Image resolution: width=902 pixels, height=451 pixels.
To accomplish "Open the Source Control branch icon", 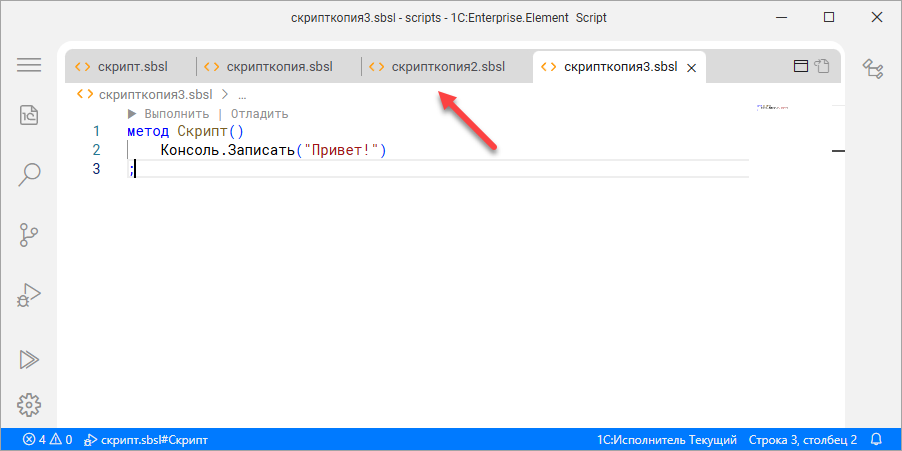I will 29,235.
